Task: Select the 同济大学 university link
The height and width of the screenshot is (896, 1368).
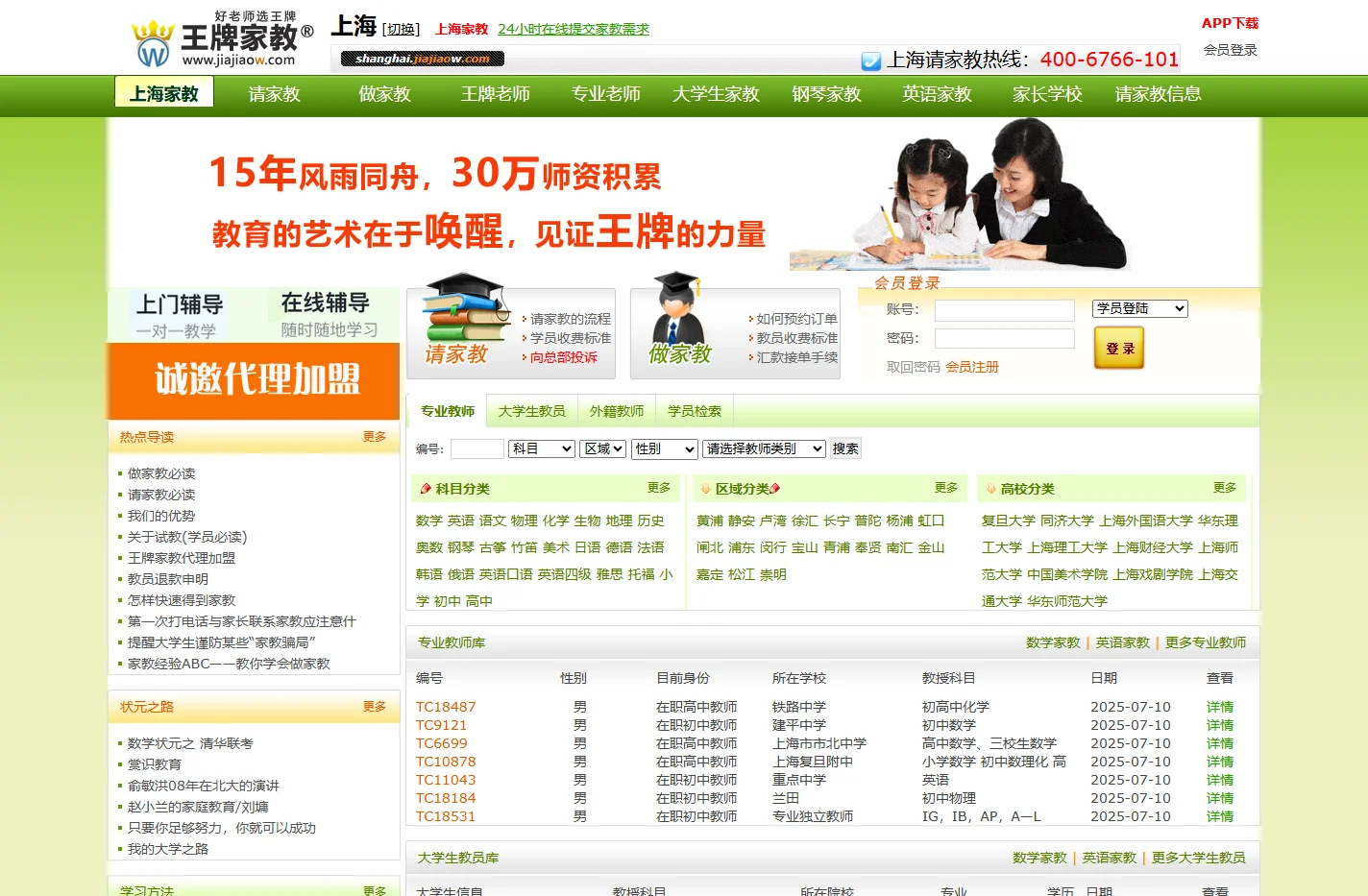Action: 1067,521
